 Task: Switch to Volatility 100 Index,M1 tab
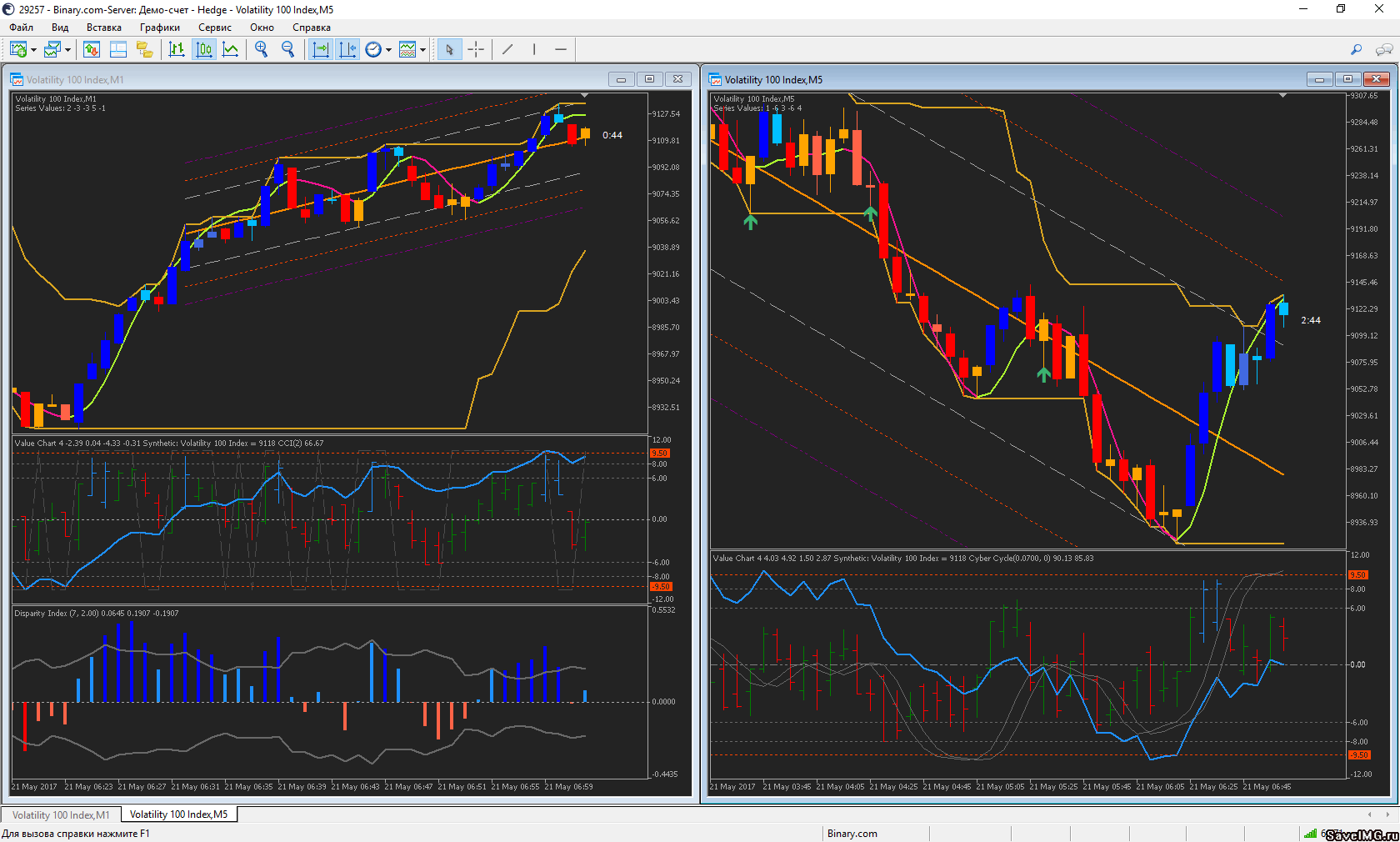click(x=61, y=814)
